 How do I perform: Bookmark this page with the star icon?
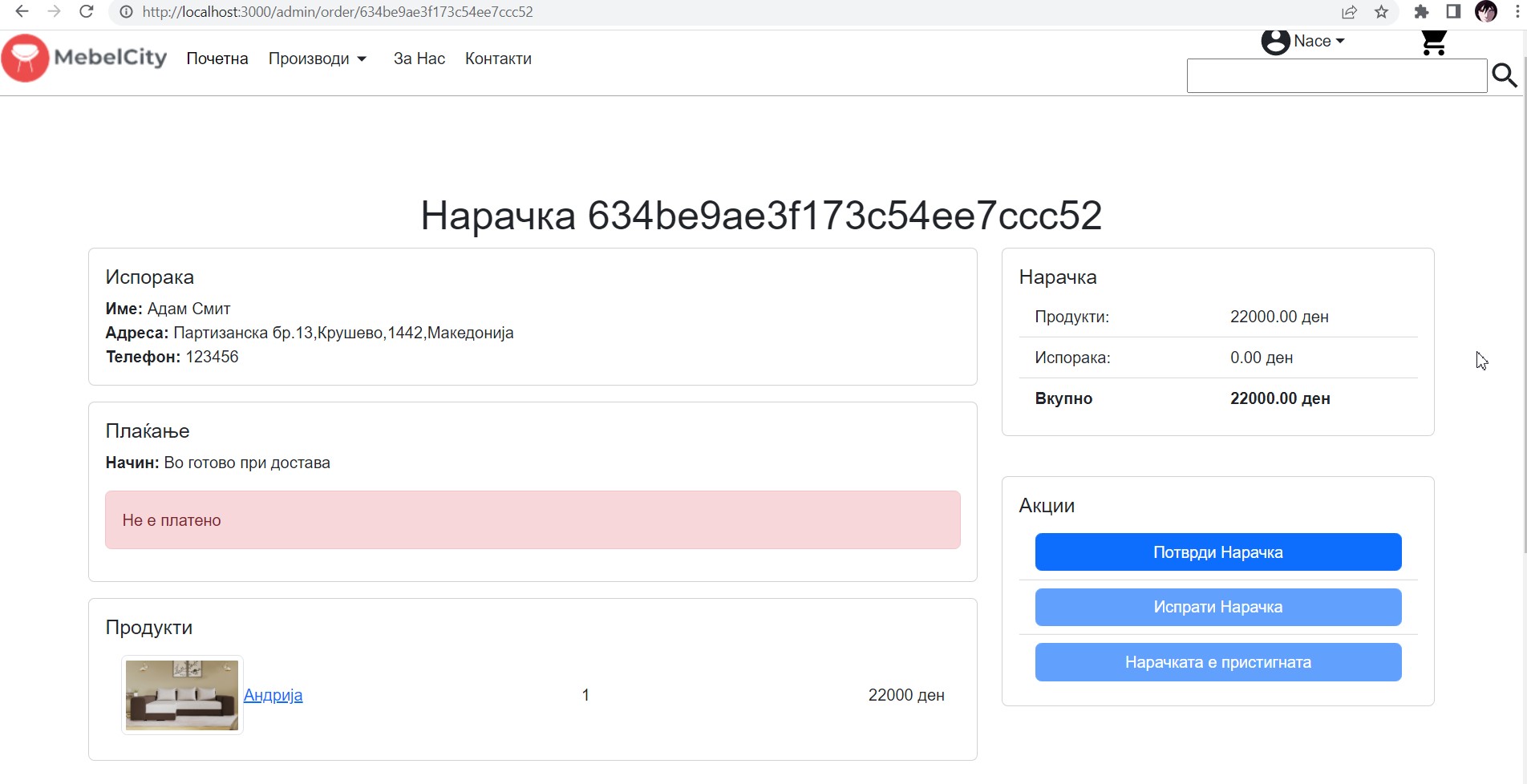[1381, 12]
